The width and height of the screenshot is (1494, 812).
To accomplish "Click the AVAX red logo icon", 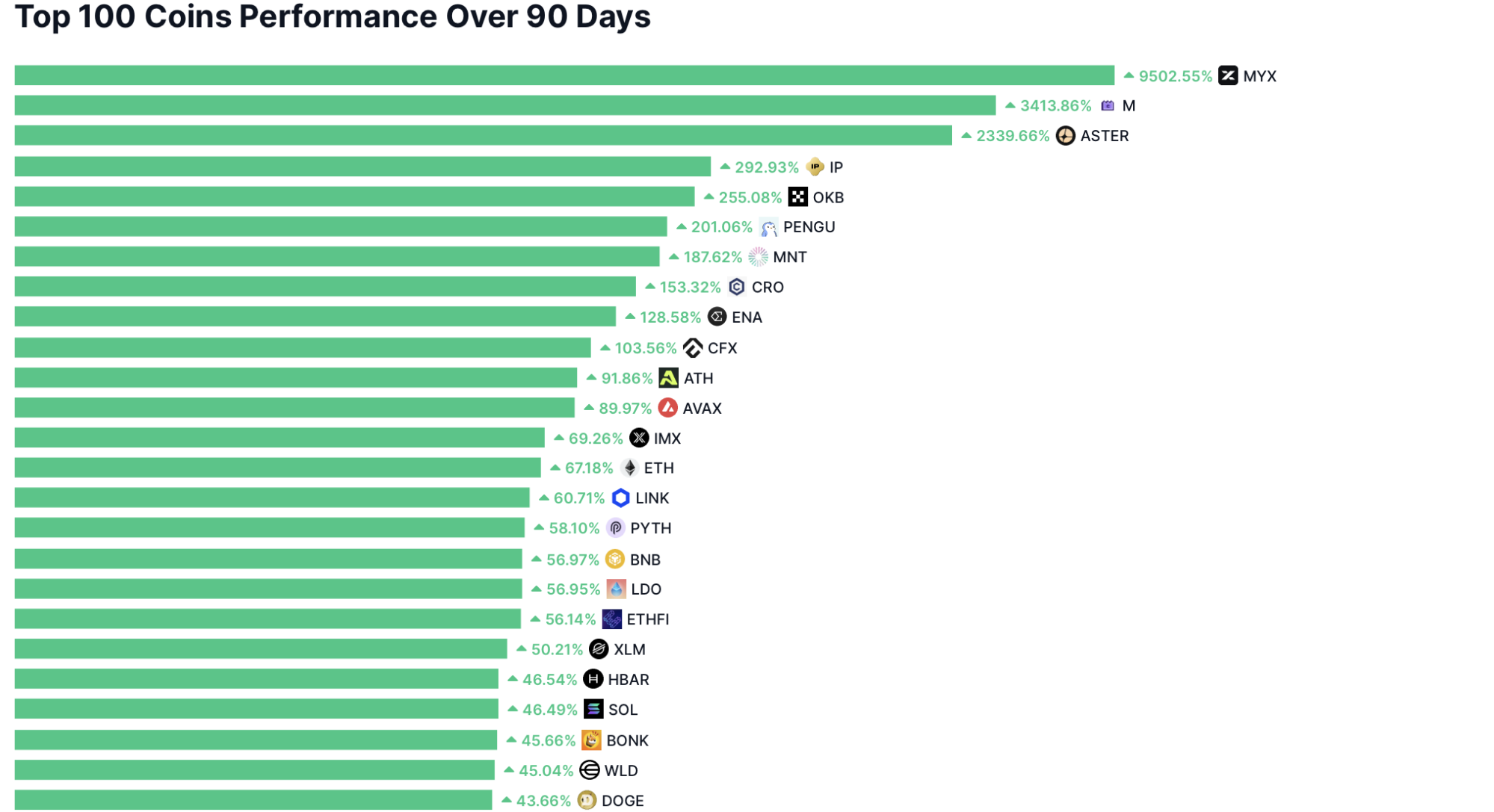I will [667, 408].
